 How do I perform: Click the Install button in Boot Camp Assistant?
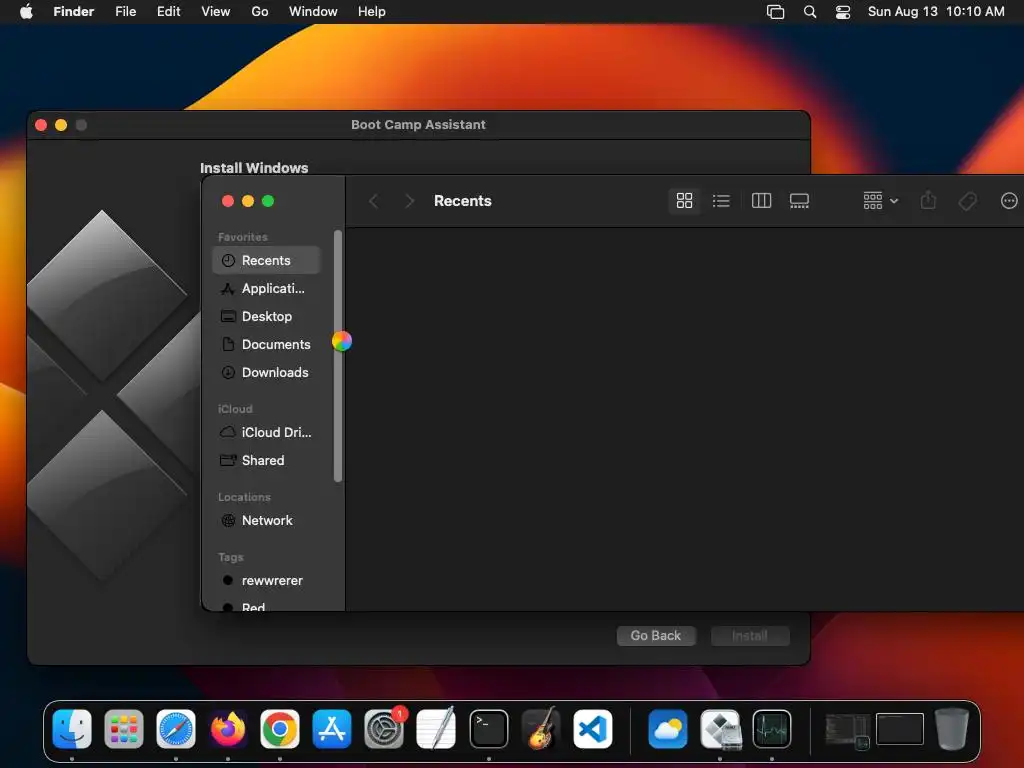[x=750, y=635]
